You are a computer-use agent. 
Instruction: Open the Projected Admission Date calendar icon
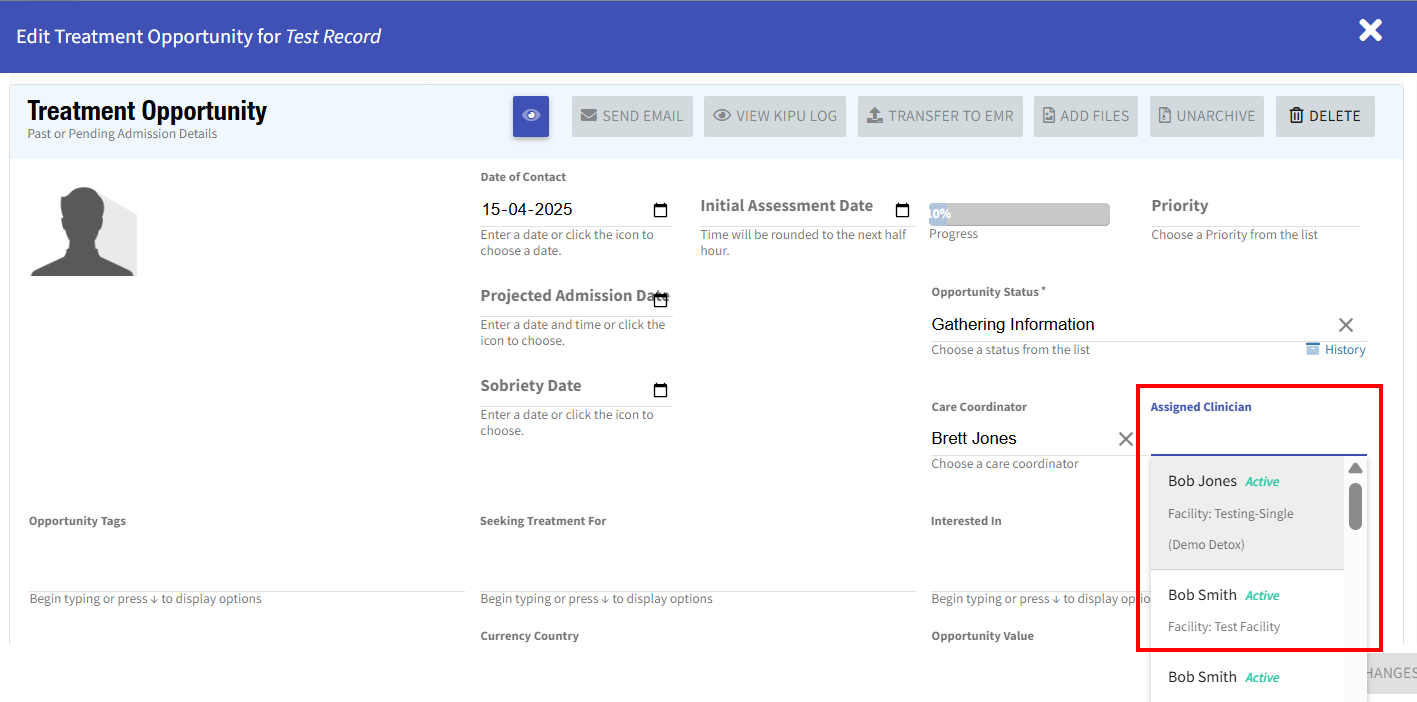pyautogui.click(x=660, y=300)
